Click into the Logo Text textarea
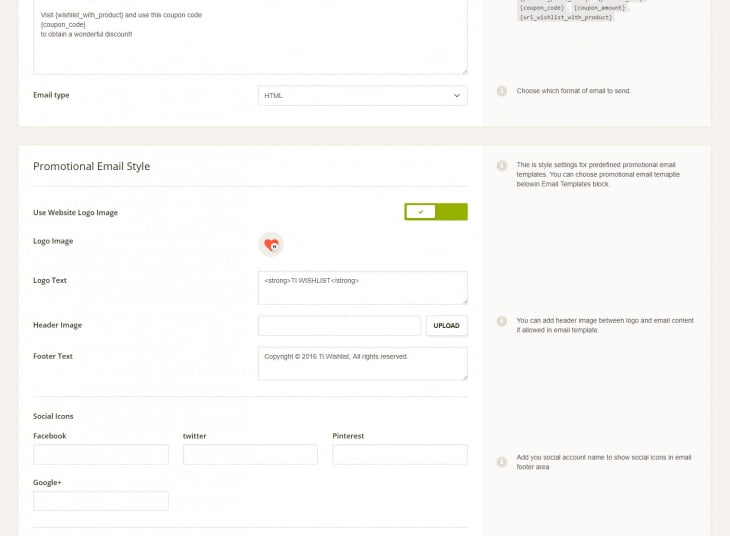The image size is (730, 536). tap(363, 288)
